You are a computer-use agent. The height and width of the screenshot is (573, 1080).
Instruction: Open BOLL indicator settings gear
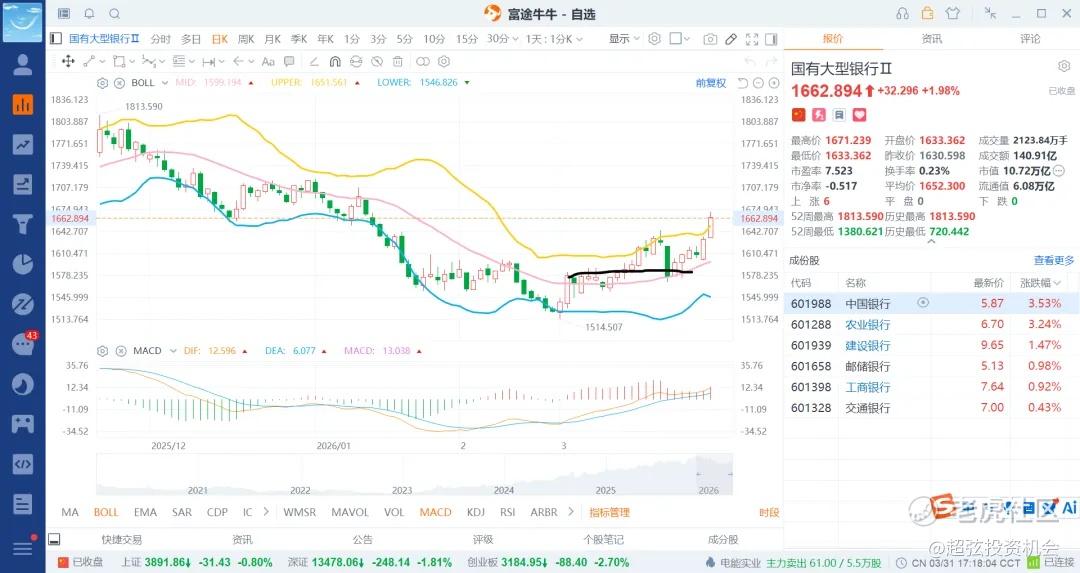pos(103,83)
